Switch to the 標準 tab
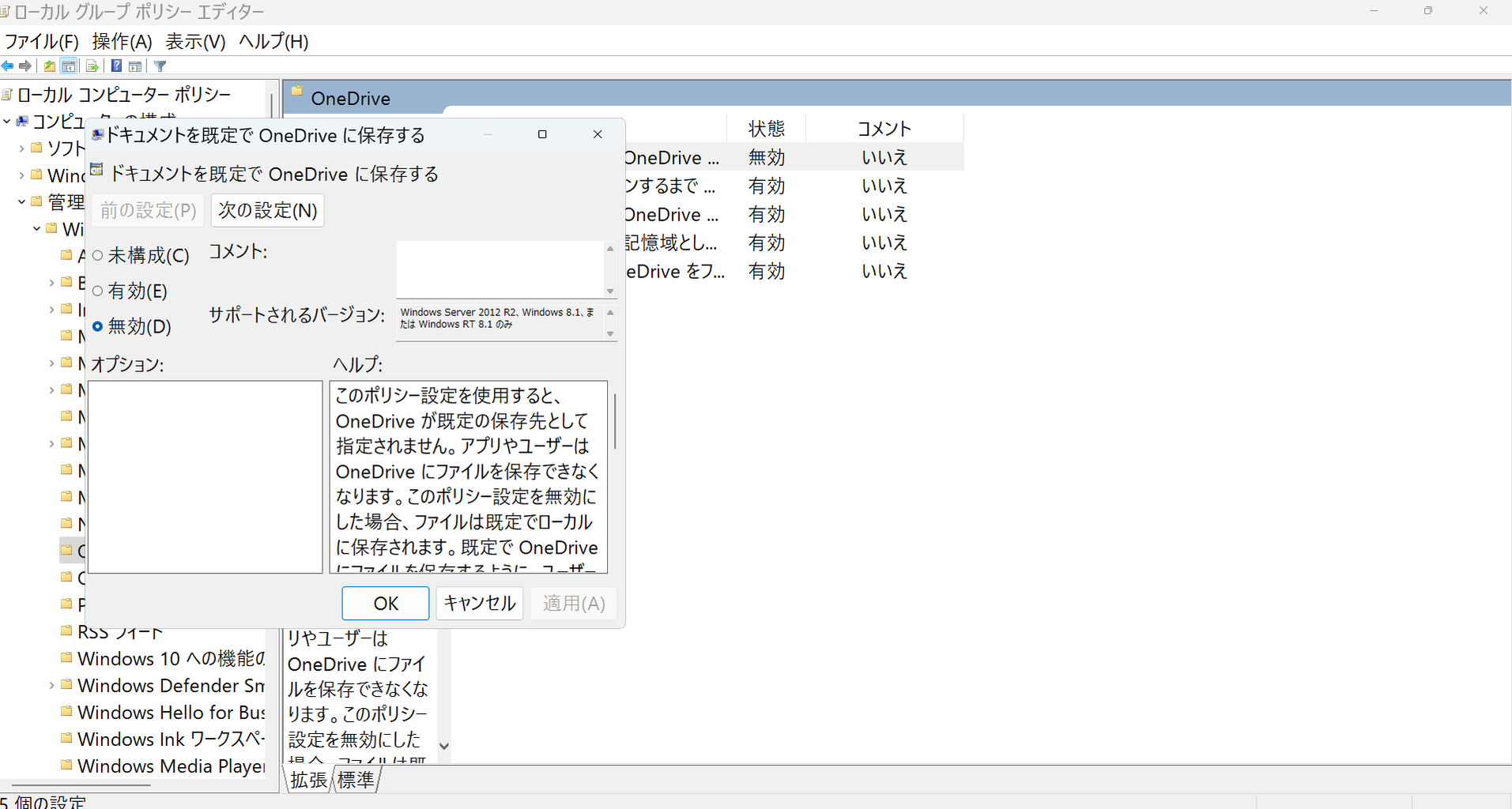 [x=356, y=780]
